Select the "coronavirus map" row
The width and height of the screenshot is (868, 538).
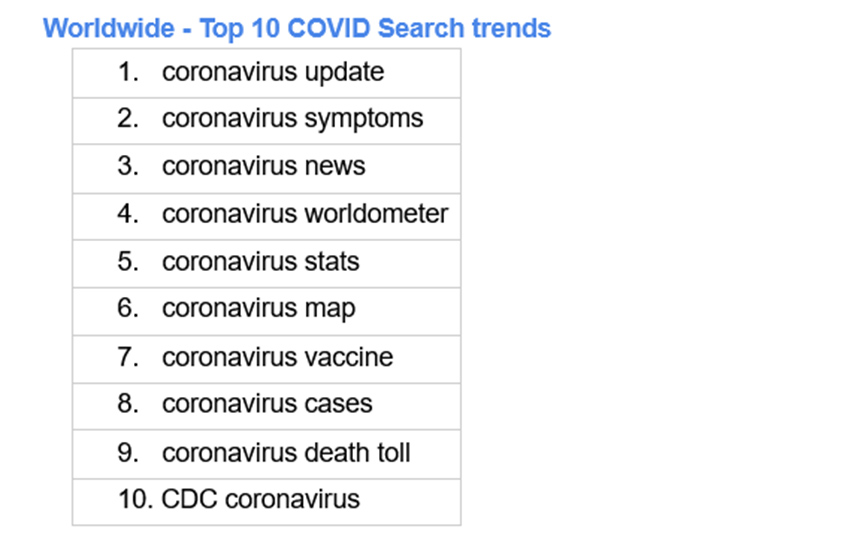pyautogui.click(x=258, y=309)
